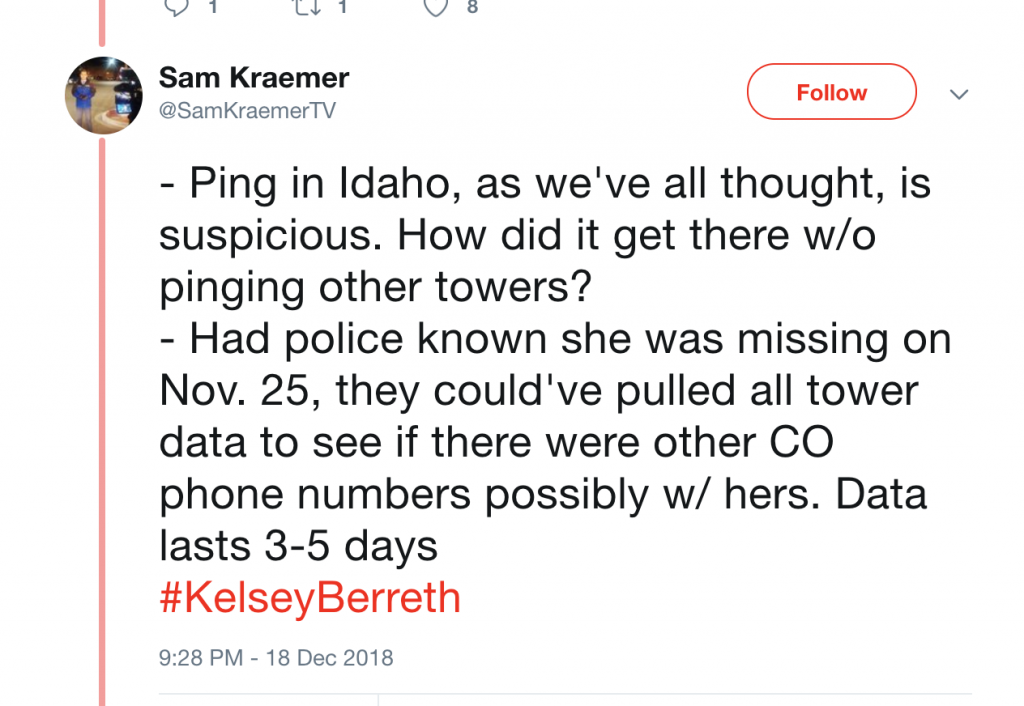Image resolution: width=1024 pixels, height=706 pixels.
Task: Open the 9:28 PM - 18 Dec 2018 timestamp
Action: pyautogui.click(x=276, y=658)
